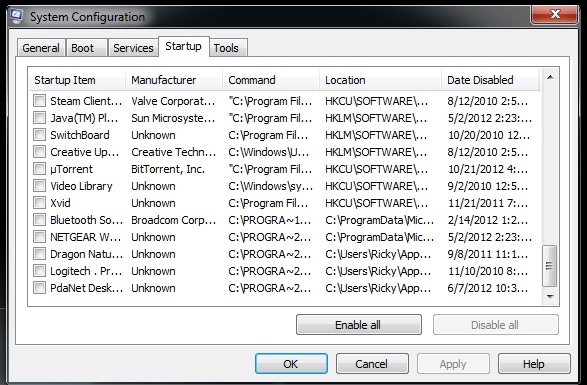Screen dimensions: 587x385
Task: Click the '2/14/2012 1:2...' date cell
Action: [x=488, y=220]
